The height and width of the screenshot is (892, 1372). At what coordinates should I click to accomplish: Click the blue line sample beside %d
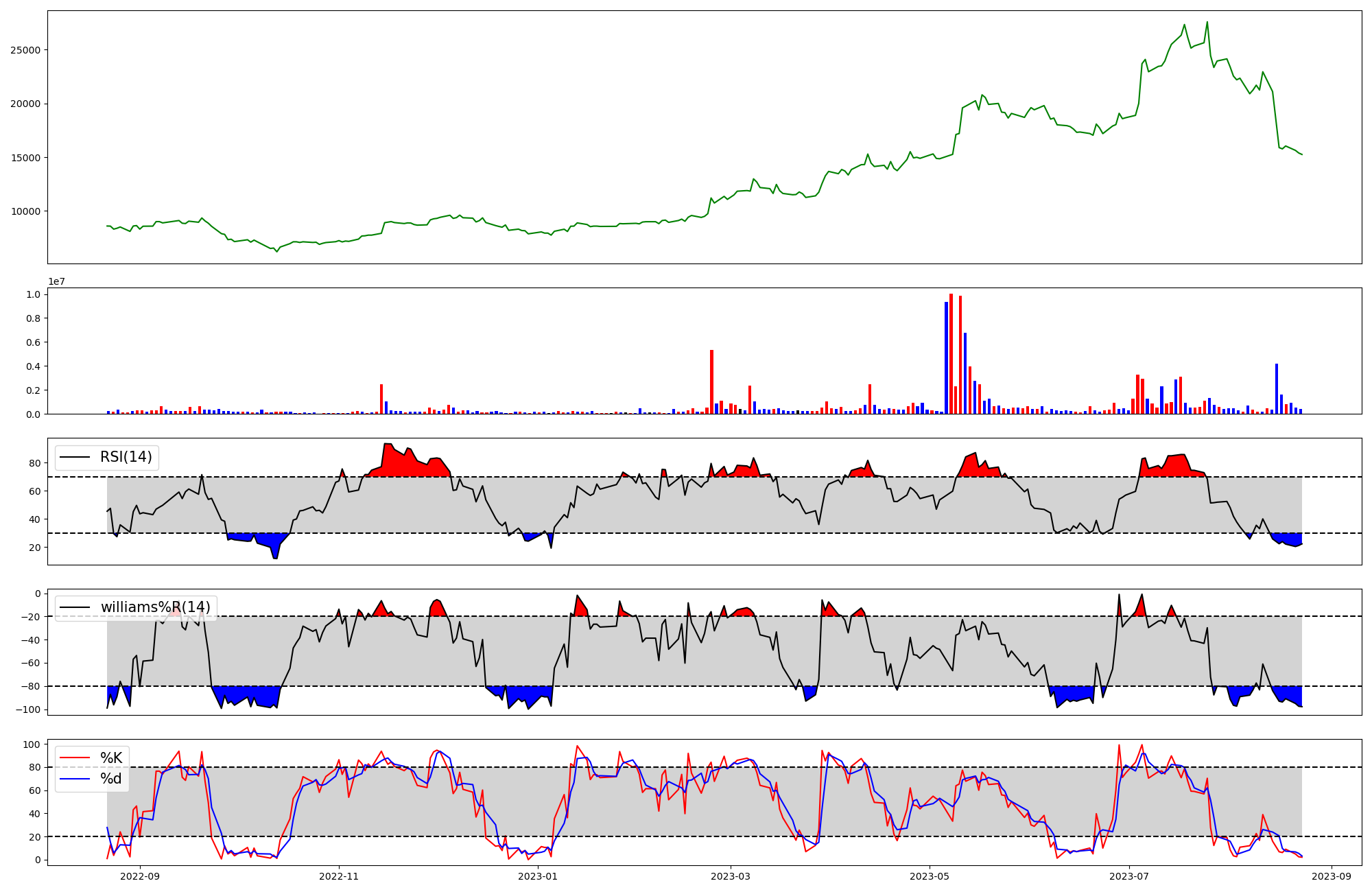[x=75, y=779]
